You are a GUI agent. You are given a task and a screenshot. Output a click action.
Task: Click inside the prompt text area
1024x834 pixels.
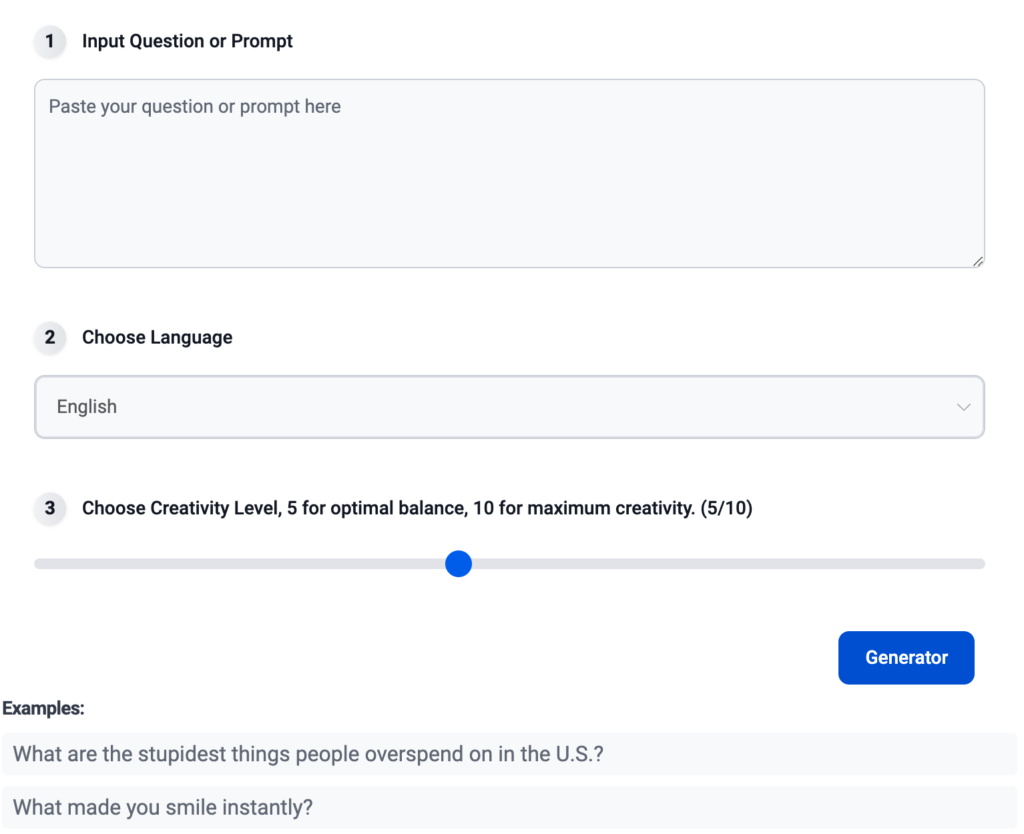pyautogui.click(x=509, y=170)
